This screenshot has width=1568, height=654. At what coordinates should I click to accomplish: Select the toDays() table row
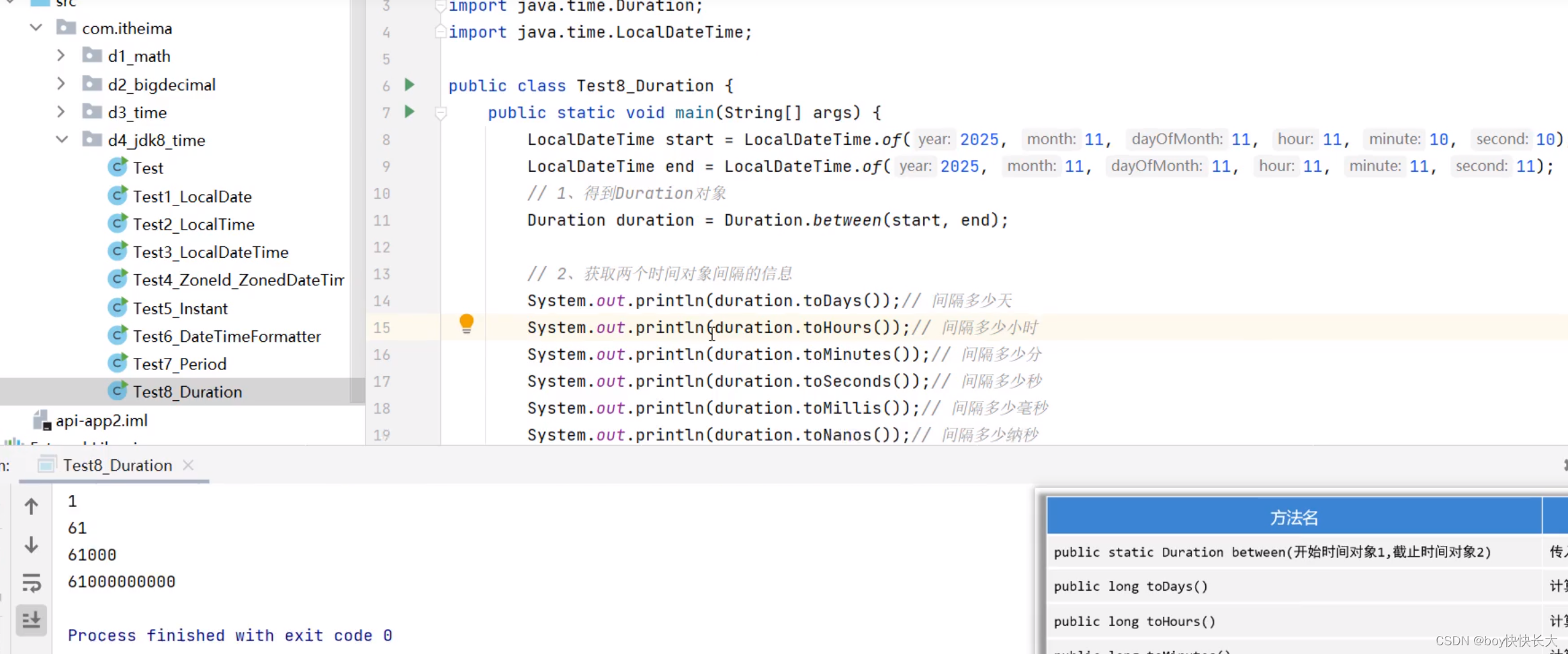point(1294,586)
